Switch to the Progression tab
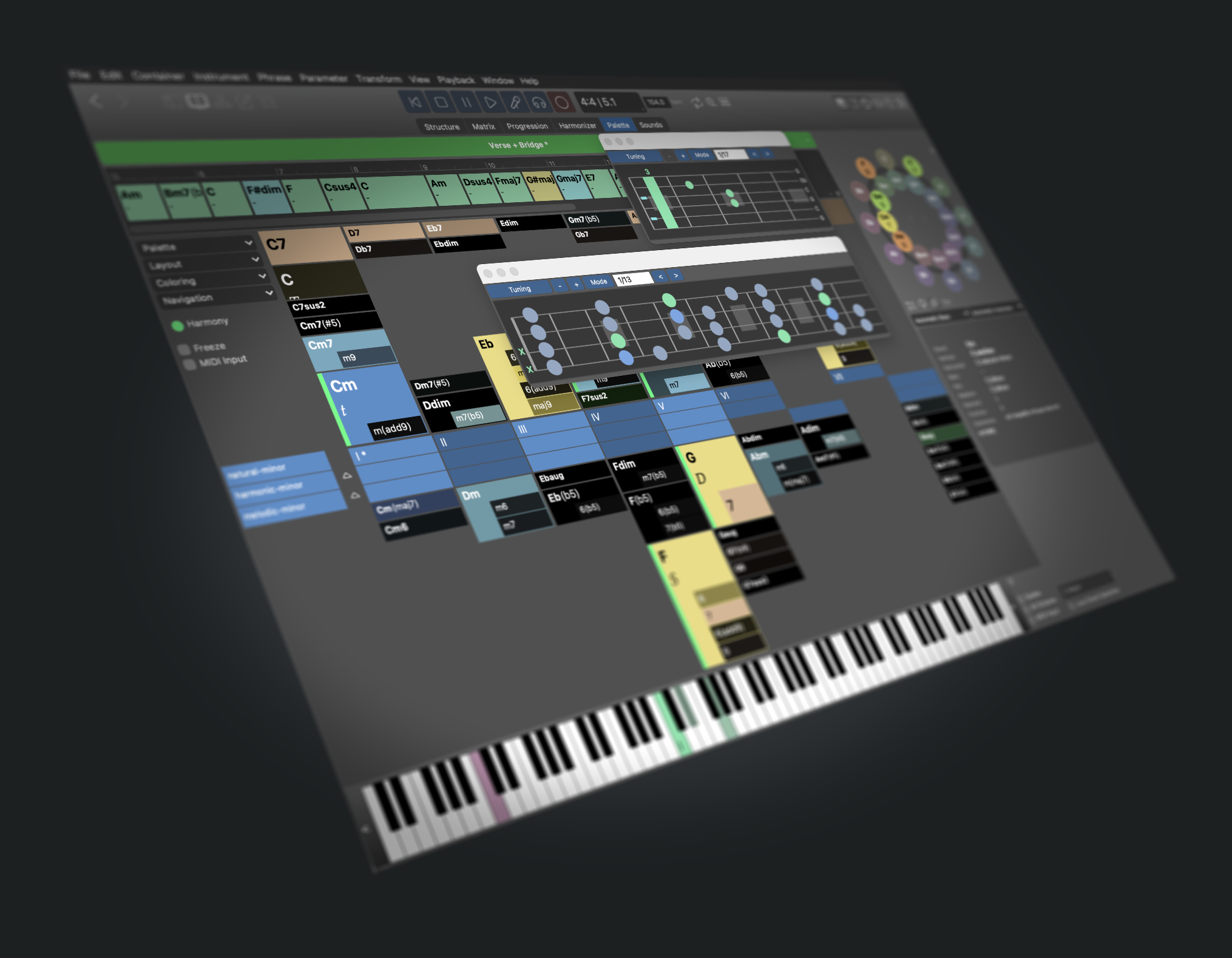This screenshot has width=1232, height=958. [x=527, y=126]
